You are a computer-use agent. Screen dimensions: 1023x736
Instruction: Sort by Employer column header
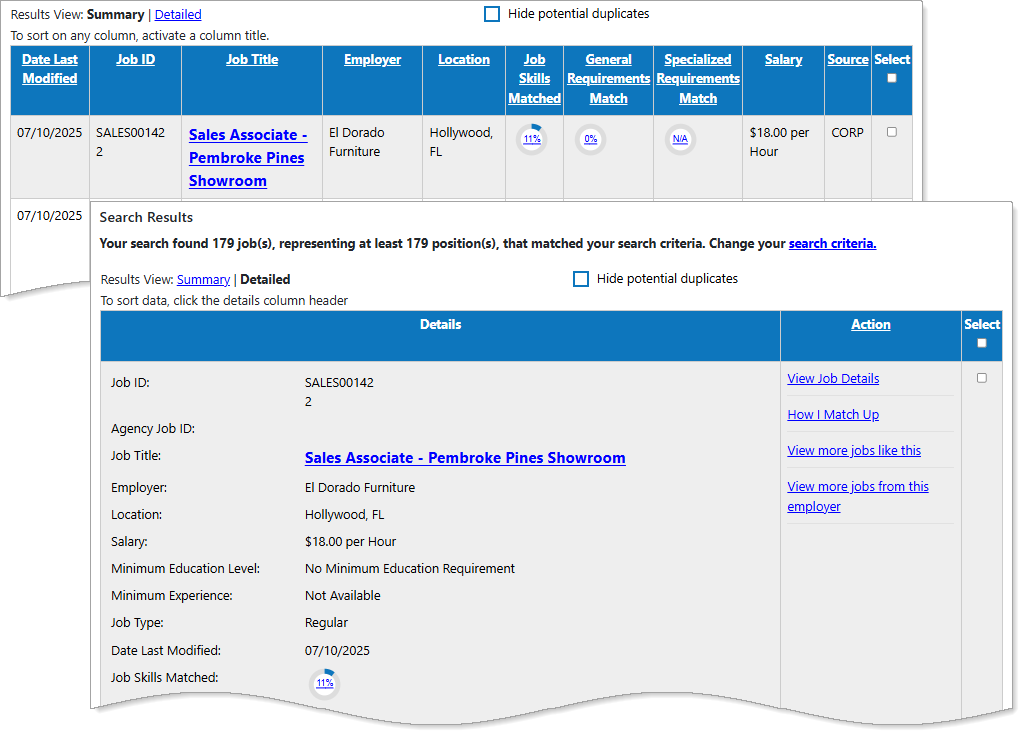[x=372, y=60]
